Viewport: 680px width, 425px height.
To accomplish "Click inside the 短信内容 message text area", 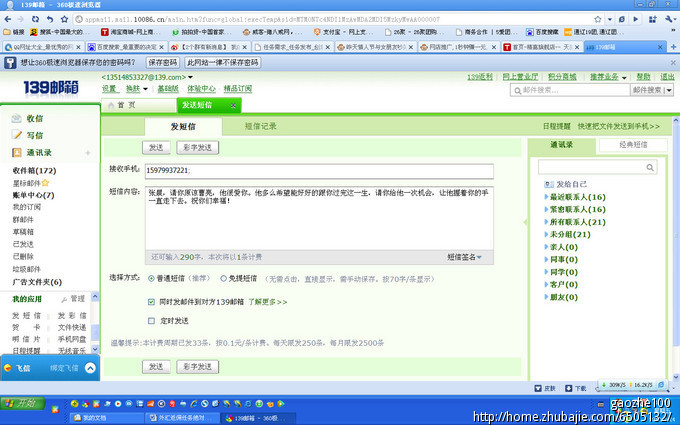I will (319, 218).
